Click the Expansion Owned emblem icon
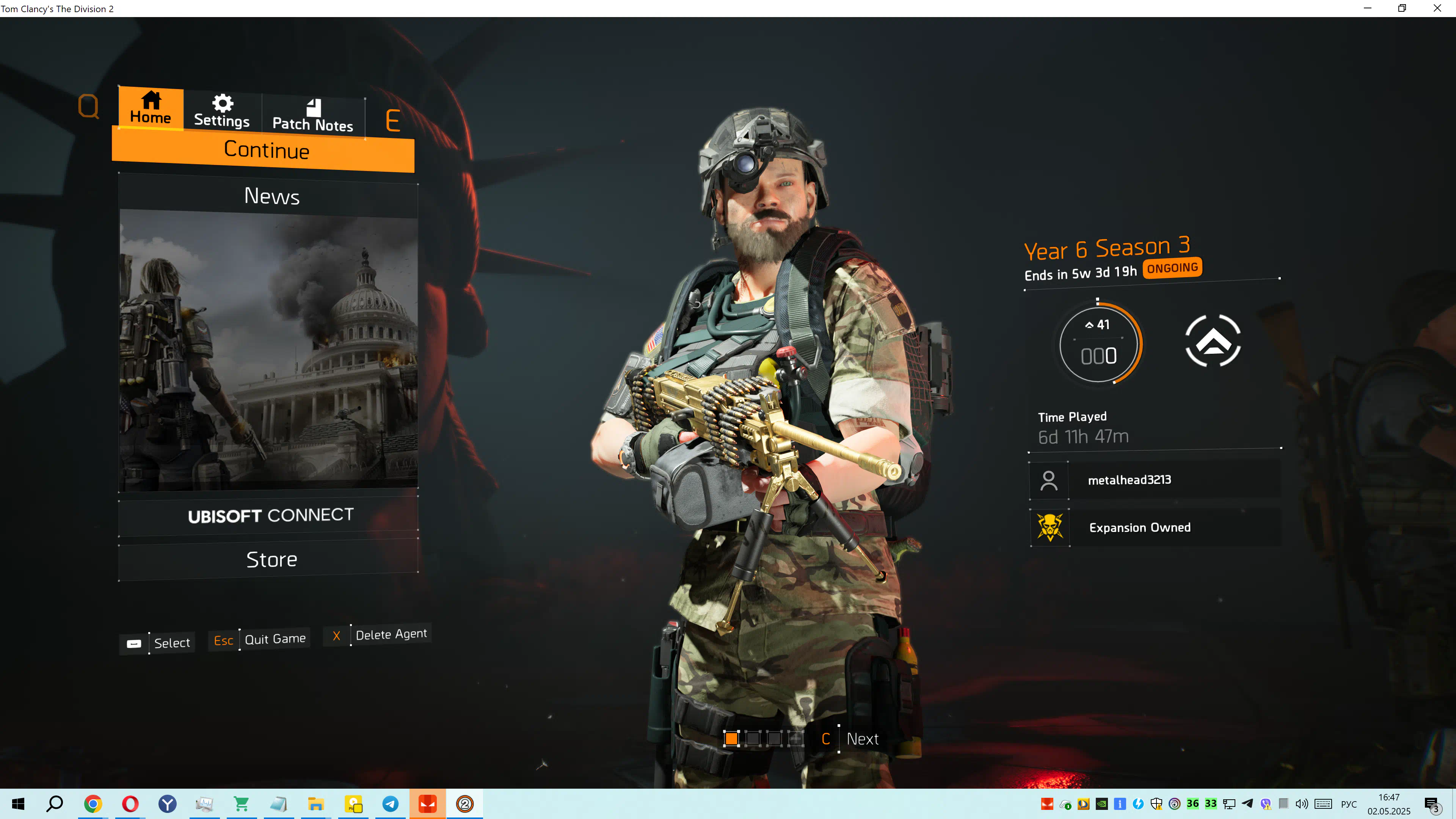Screen dimensions: 1456x819 click(1050, 527)
